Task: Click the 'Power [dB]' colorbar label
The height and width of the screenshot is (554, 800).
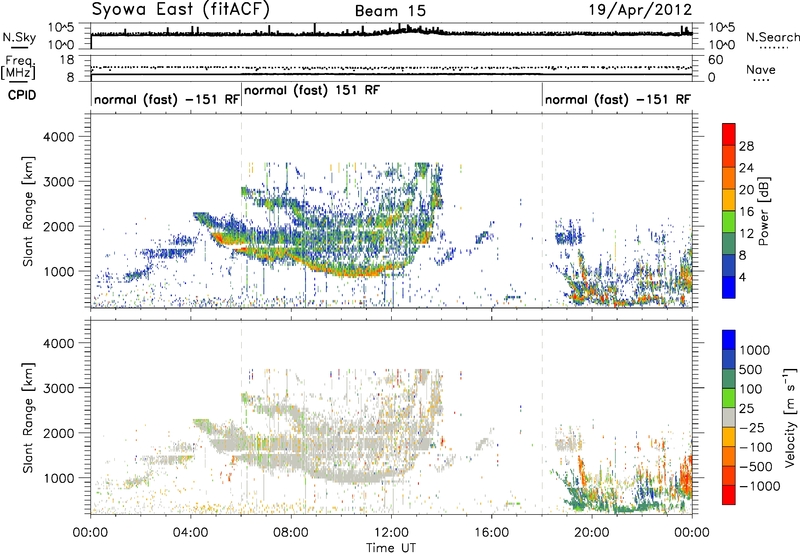Action: pos(763,212)
